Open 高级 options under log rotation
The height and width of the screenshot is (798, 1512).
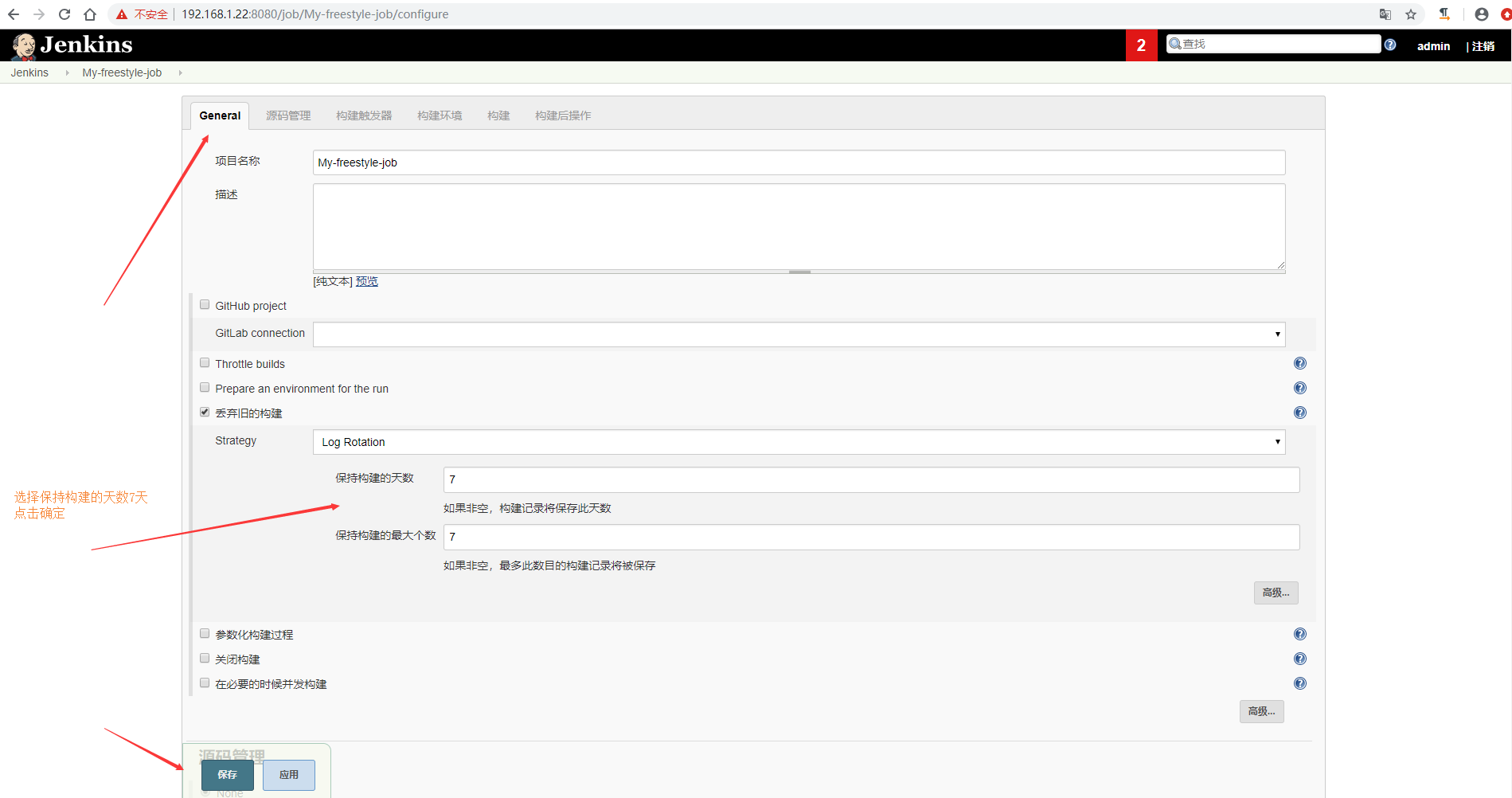1276,593
